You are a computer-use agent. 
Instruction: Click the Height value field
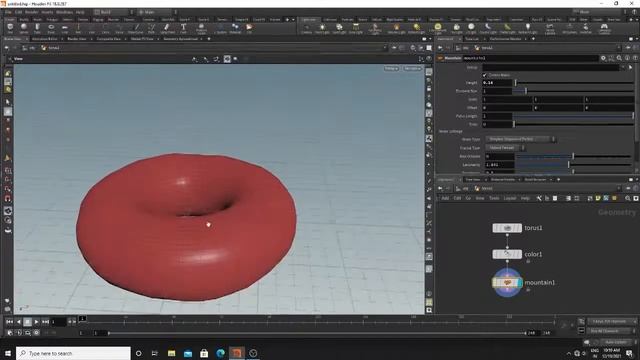[497, 83]
